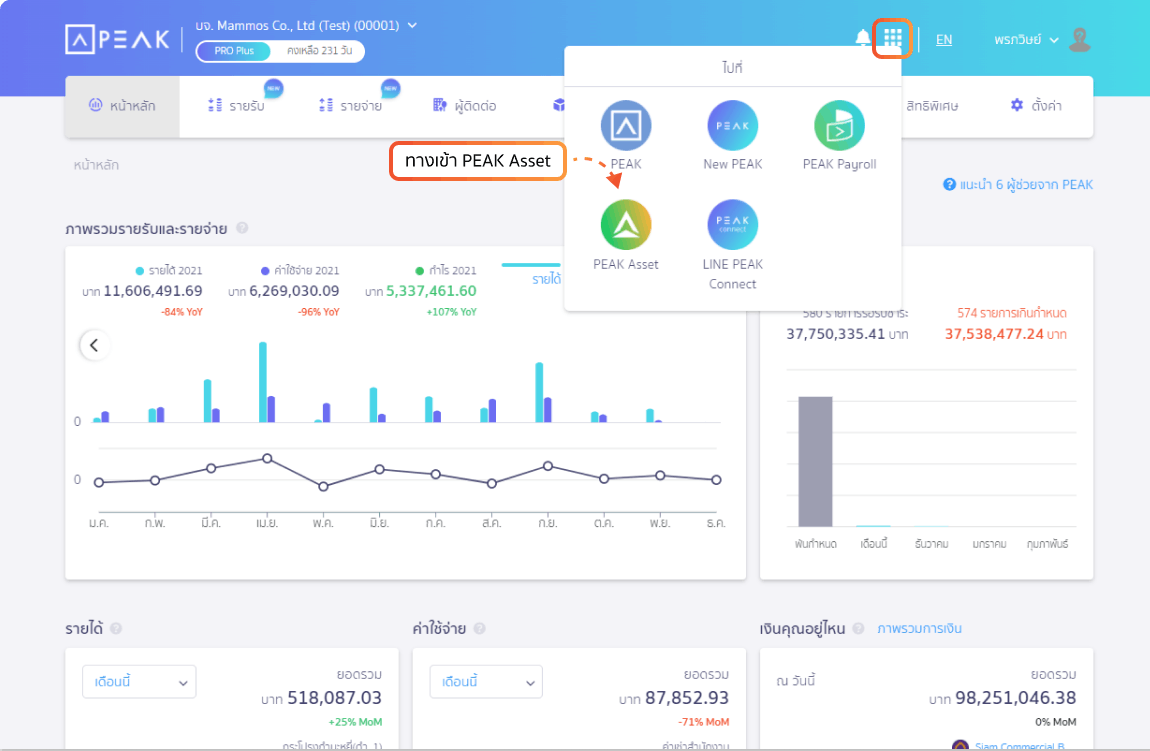Open ผู้ติดต่อ menu tab
The image size is (1150, 751).
[464, 106]
